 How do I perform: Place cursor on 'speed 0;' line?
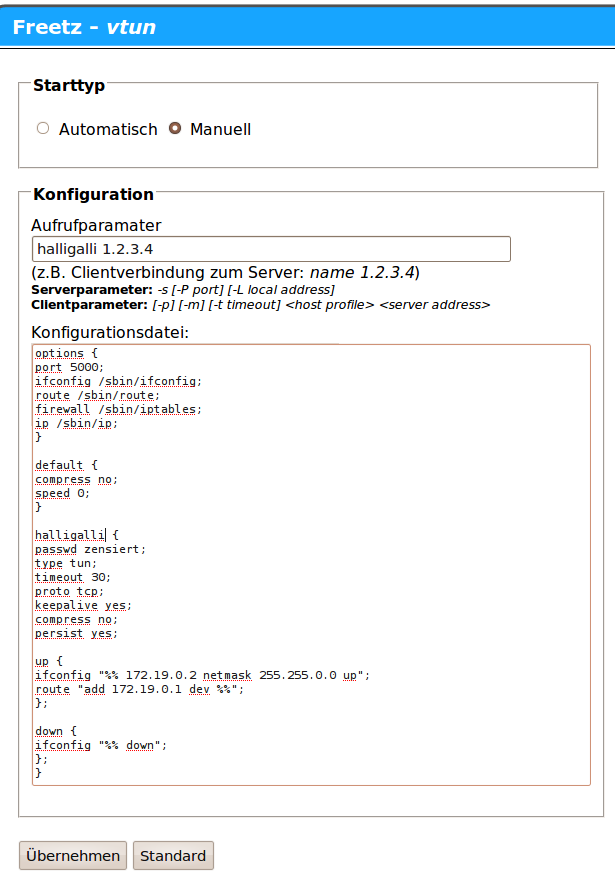pos(62,493)
